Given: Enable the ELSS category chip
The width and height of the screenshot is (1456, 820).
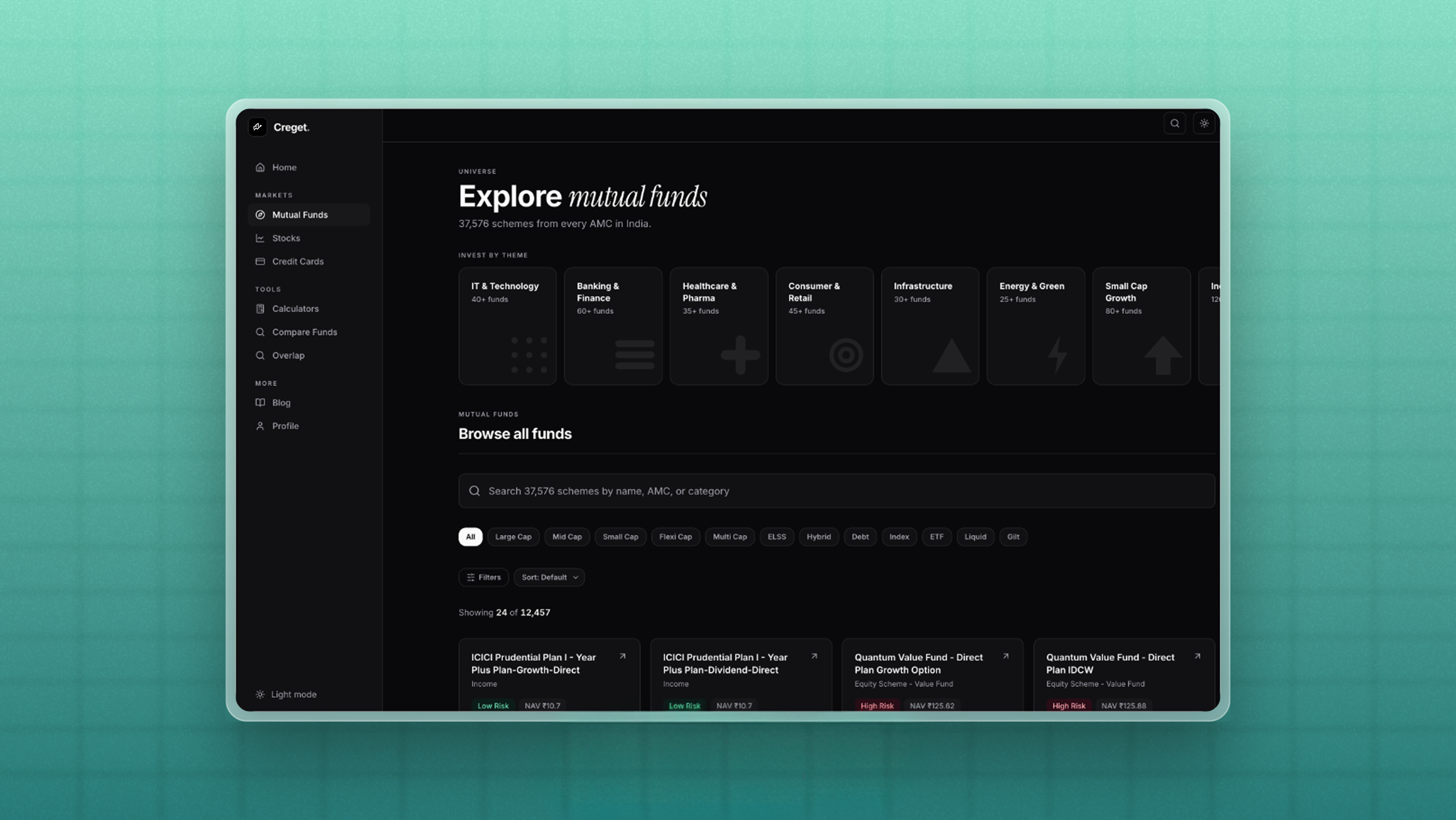Looking at the screenshot, I should (776, 536).
